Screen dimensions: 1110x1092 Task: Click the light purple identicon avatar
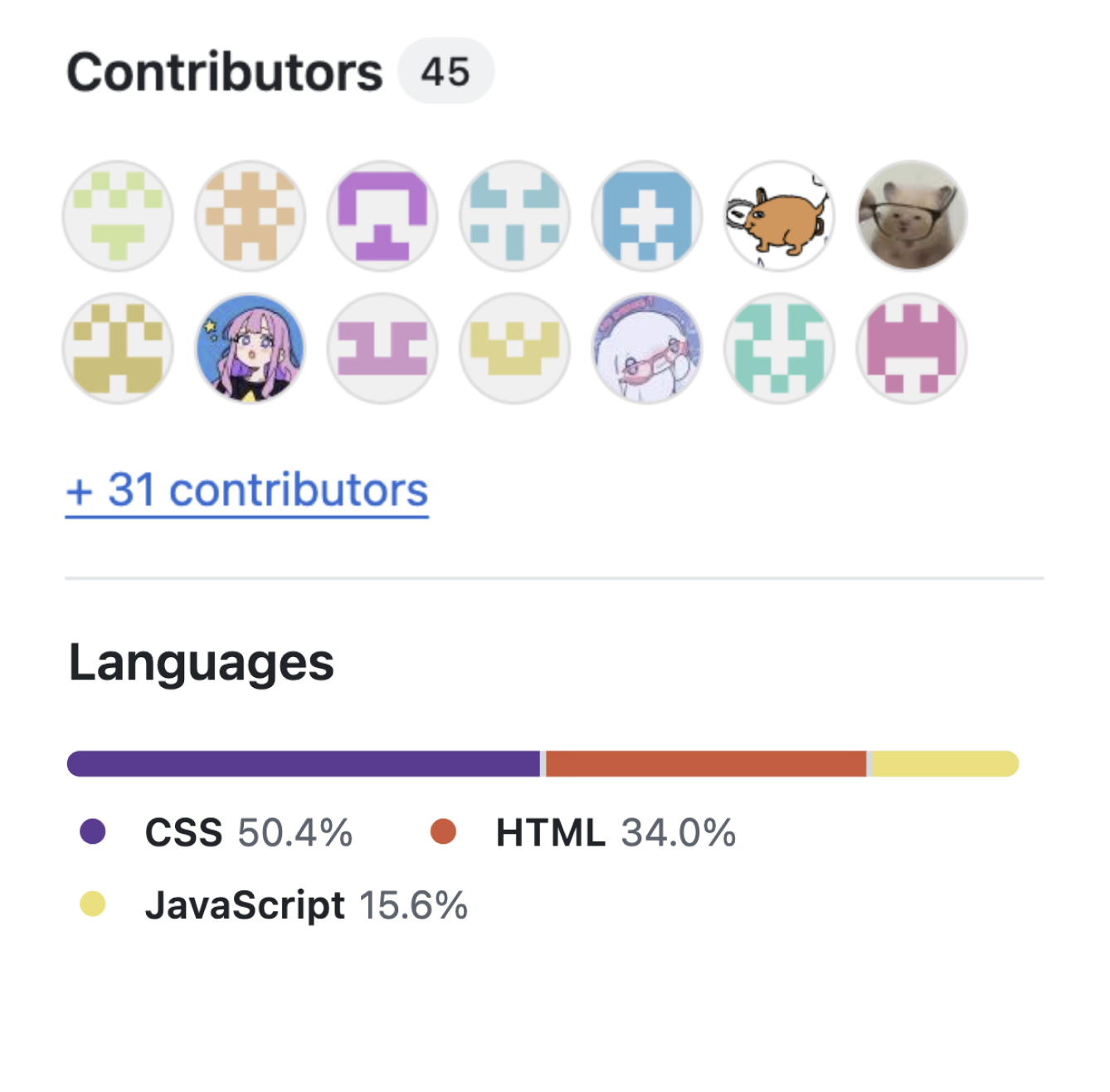point(382,349)
